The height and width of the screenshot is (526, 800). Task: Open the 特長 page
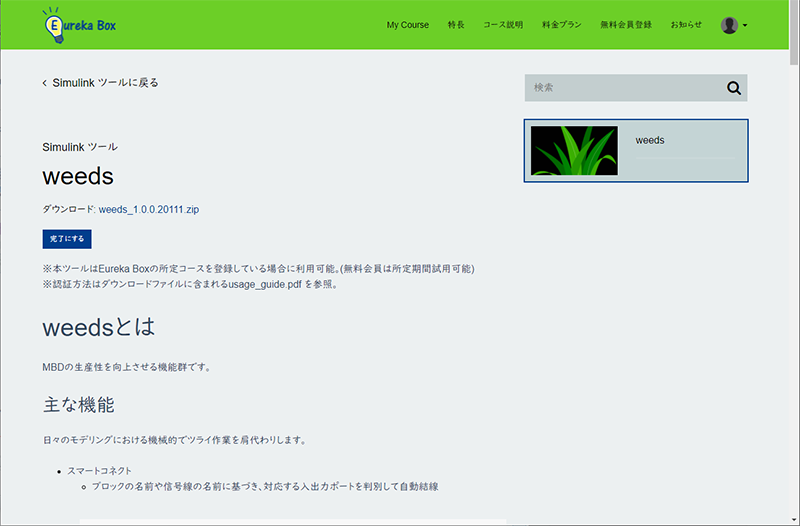click(x=456, y=24)
